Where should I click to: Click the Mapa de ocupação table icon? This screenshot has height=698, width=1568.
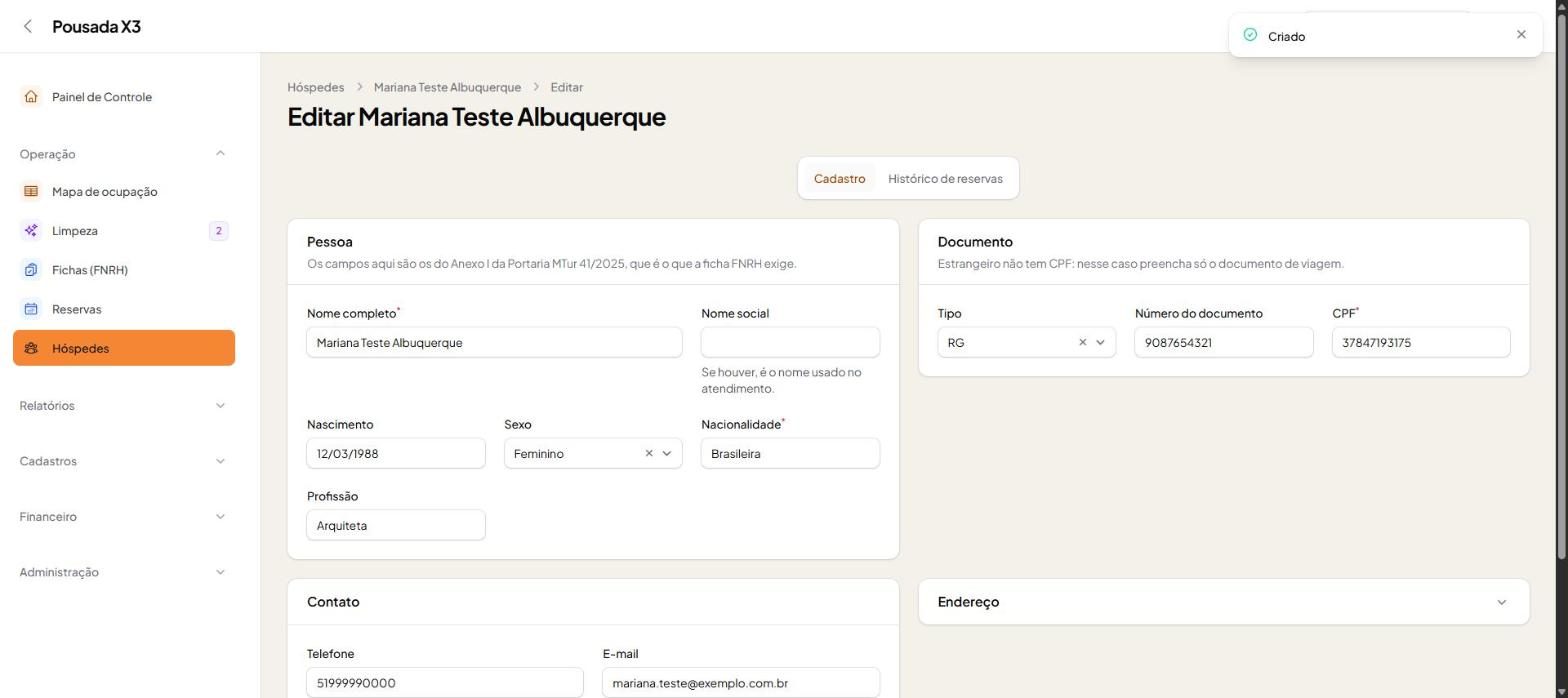pyautogui.click(x=31, y=191)
